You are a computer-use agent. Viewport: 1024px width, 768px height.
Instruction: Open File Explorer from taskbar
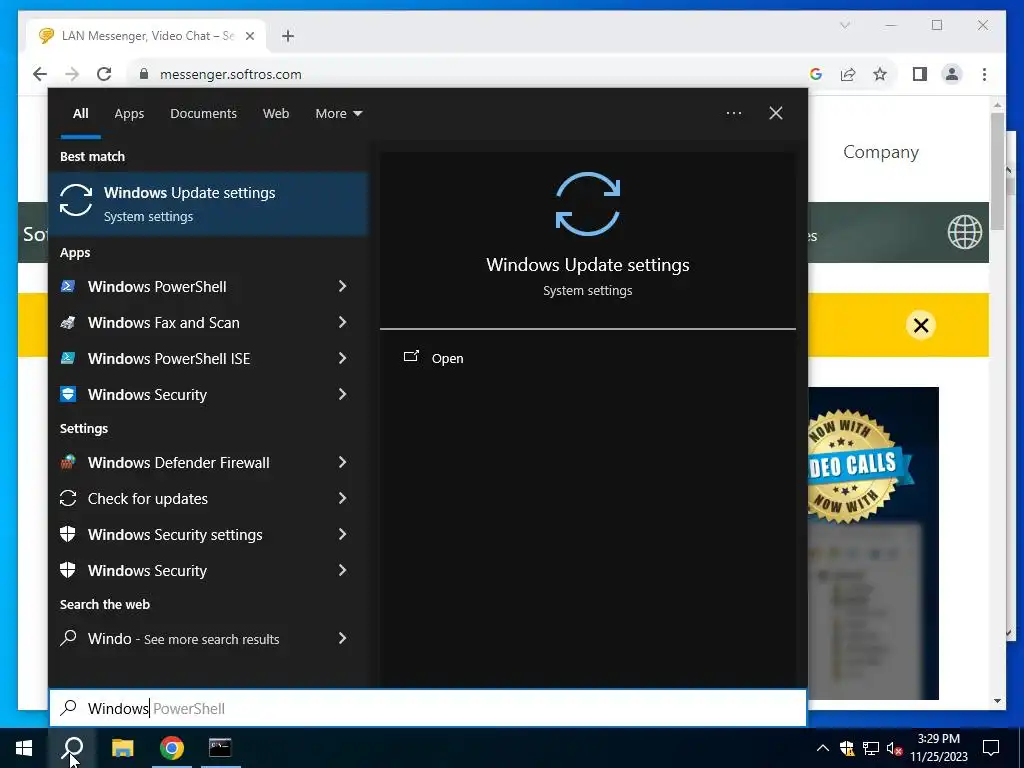(122, 748)
